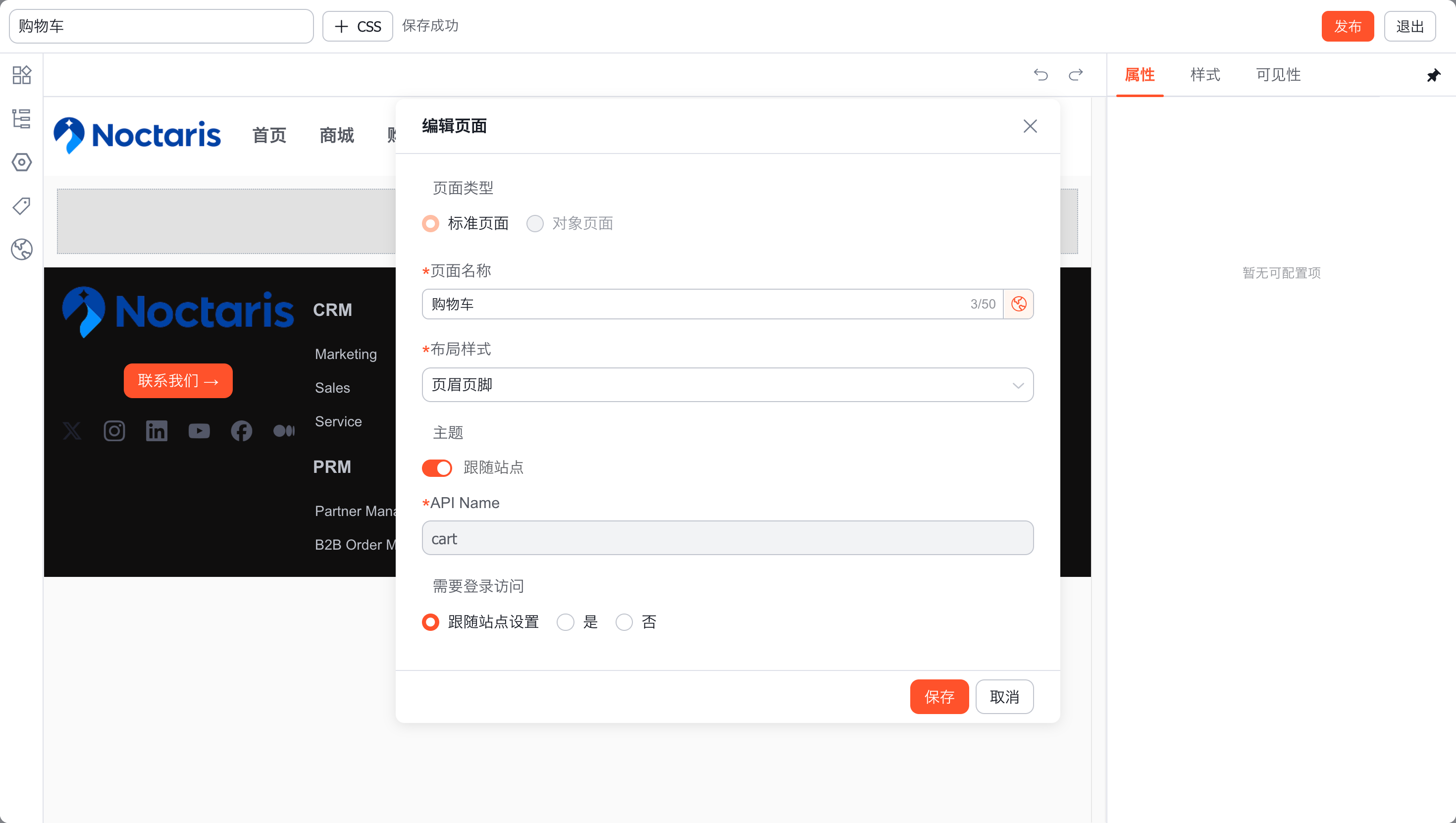The height and width of the screenshot is (823, 1456).
Task: Click the globe icon in left sidebar
Action: coord(21,249)
